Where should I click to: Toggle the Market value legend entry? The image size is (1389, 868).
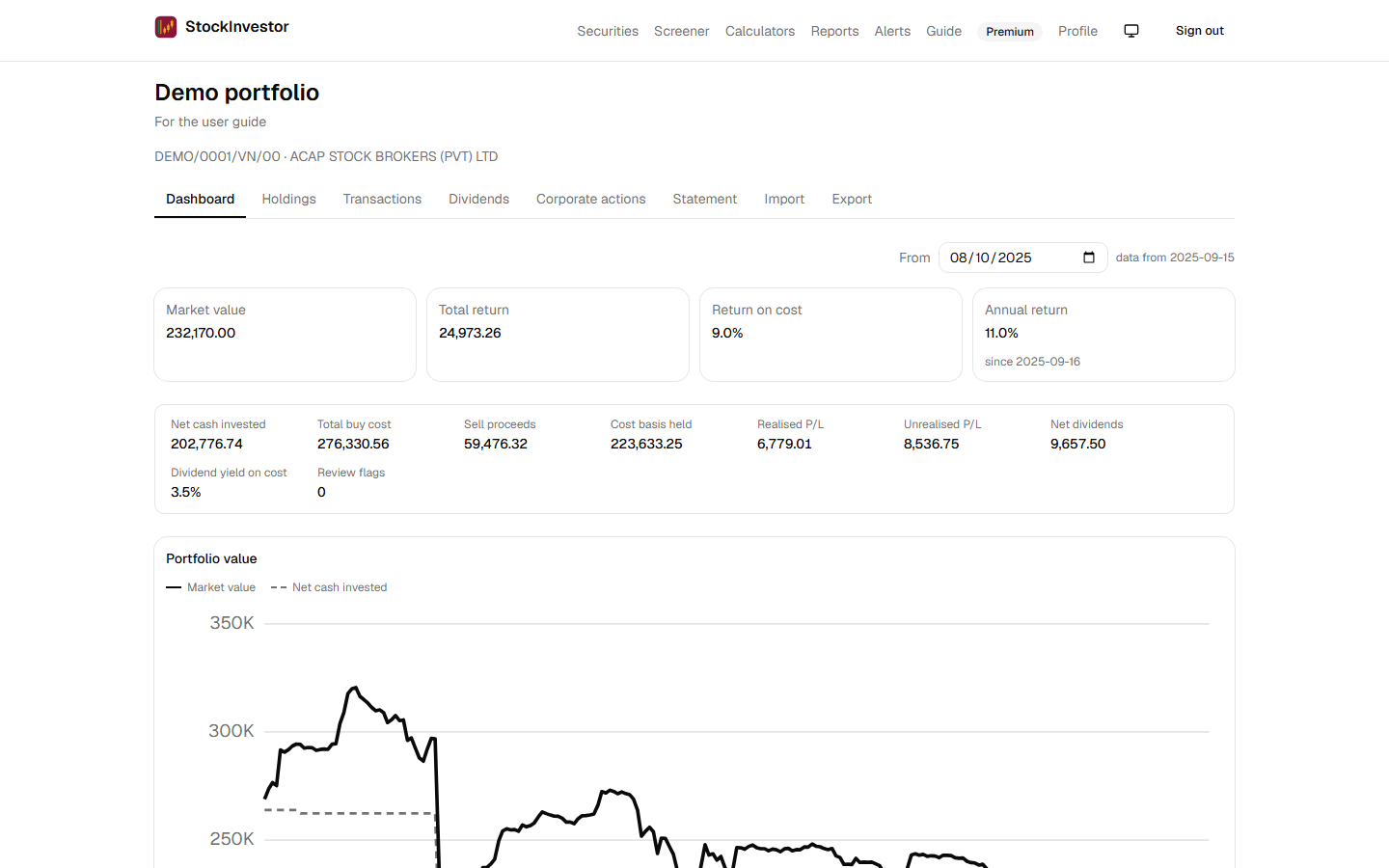point(210,587)
